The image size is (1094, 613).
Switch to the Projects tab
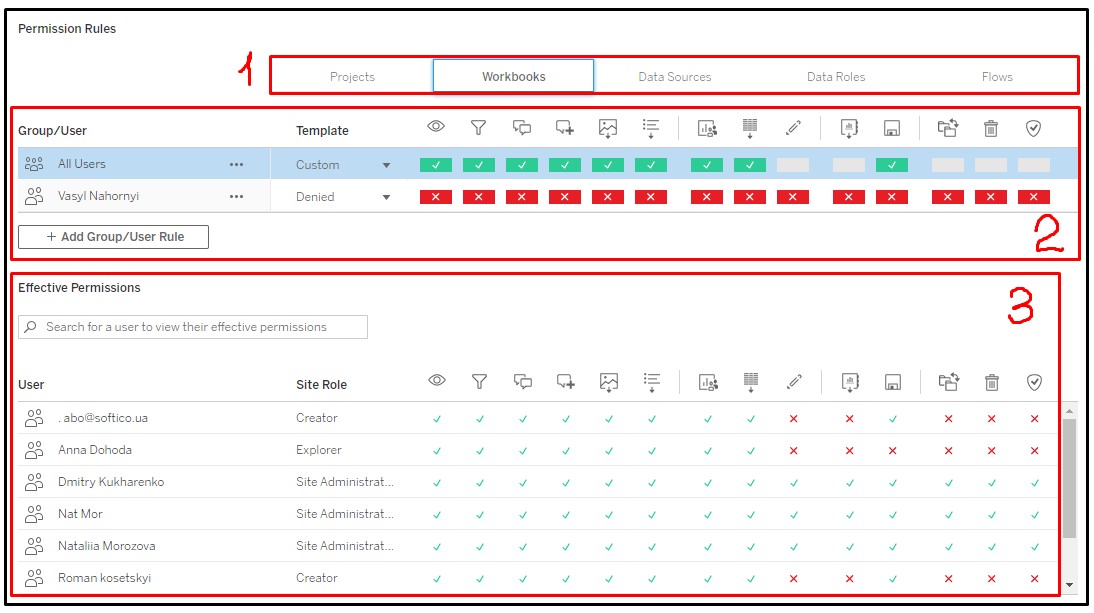click(x=352, y=77)
